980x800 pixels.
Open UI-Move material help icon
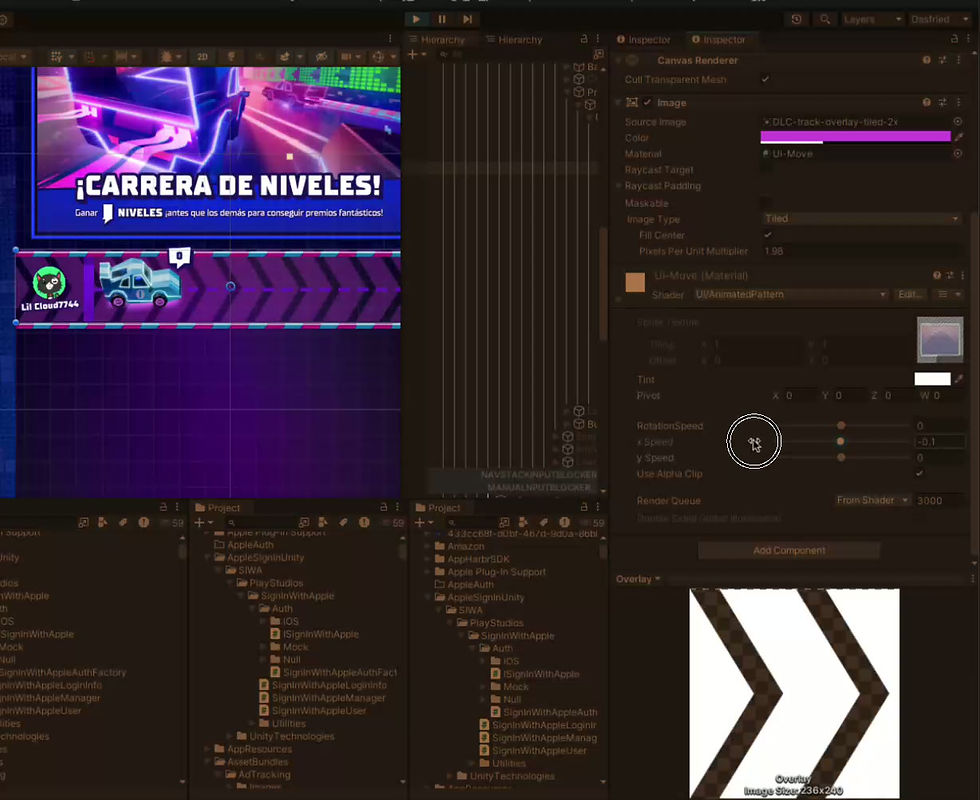(937, 275)
